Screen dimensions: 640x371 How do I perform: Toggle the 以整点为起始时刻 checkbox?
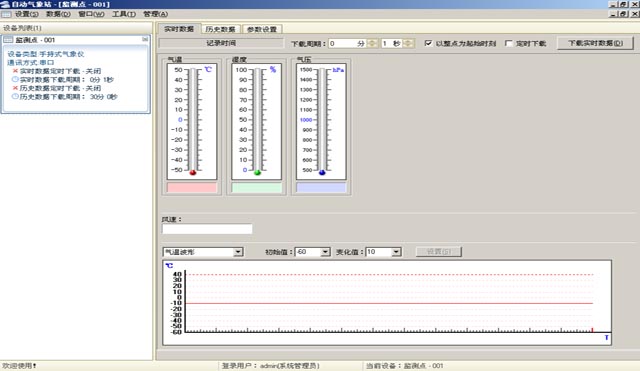pyautogui.click(x=428, y=43)
